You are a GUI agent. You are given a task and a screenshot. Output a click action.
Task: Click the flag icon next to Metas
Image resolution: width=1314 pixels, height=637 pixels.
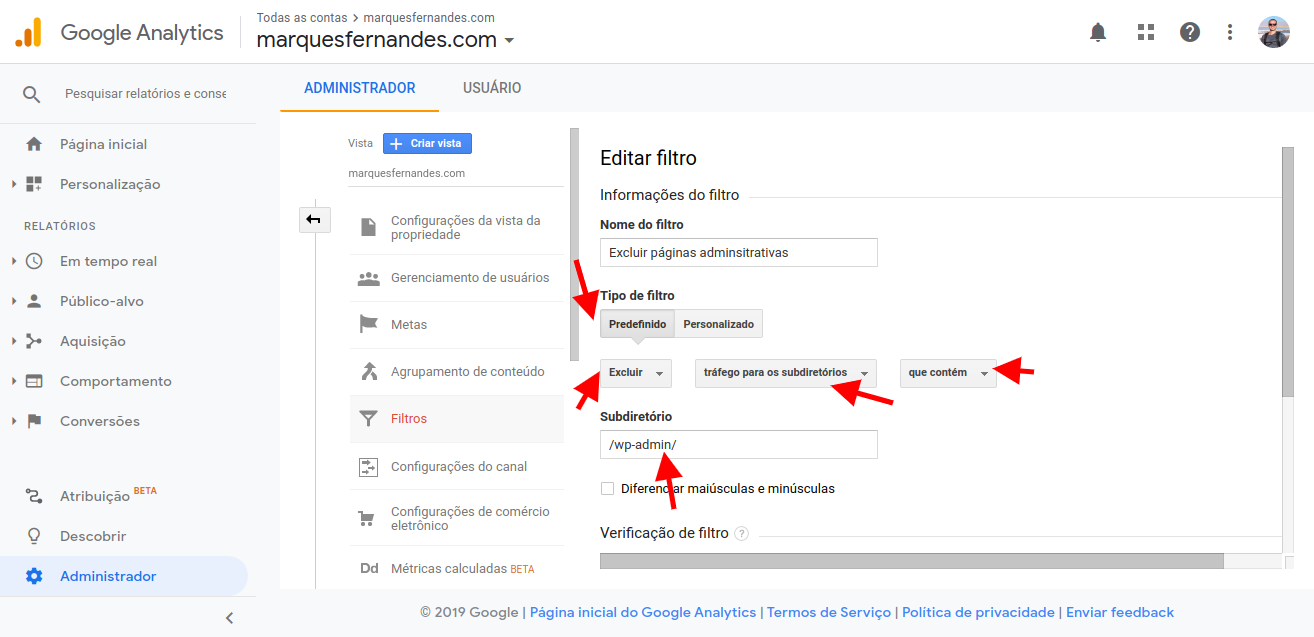tap(369, 325)
